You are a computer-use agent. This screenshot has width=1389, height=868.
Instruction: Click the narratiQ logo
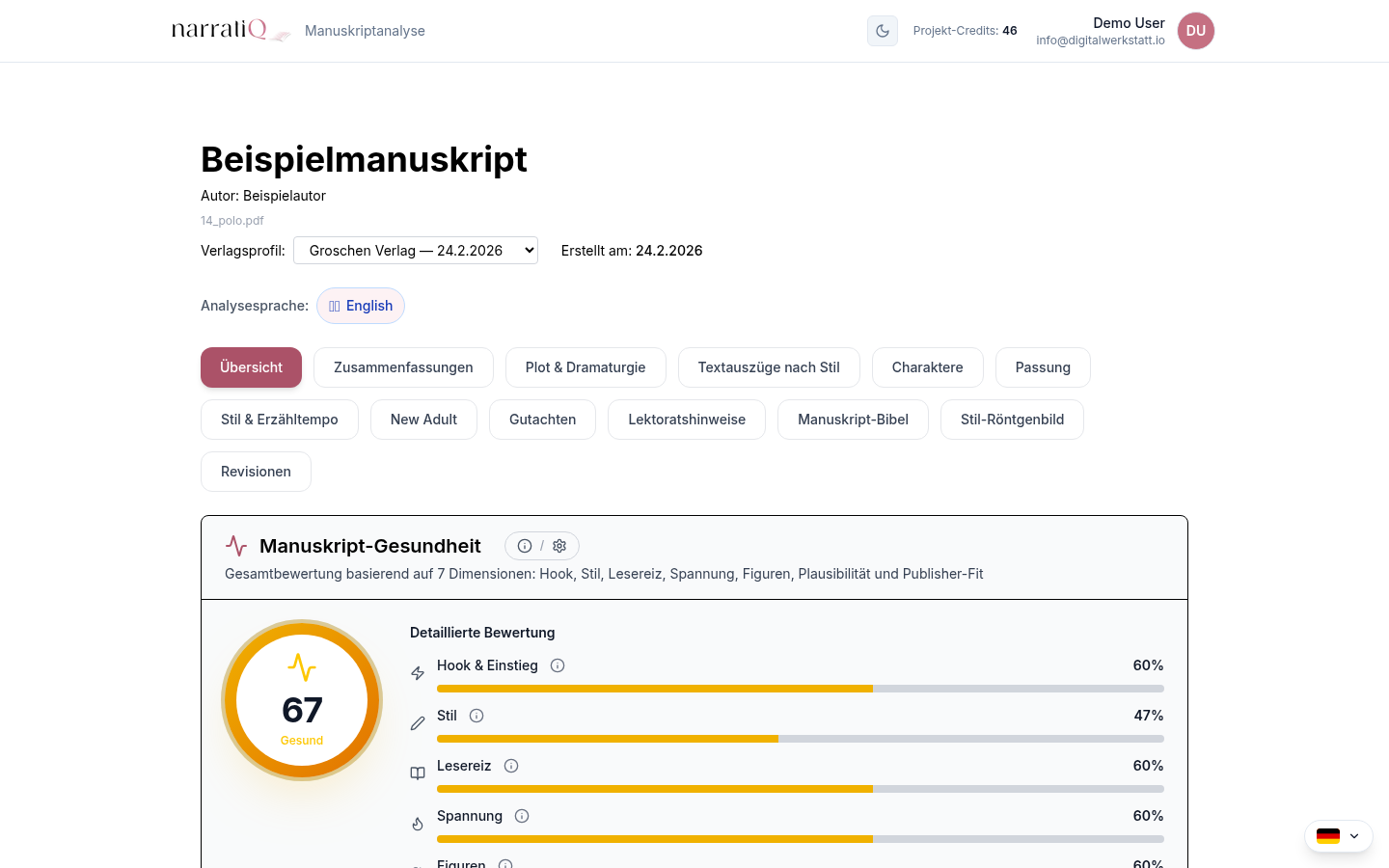click(230, 30)
